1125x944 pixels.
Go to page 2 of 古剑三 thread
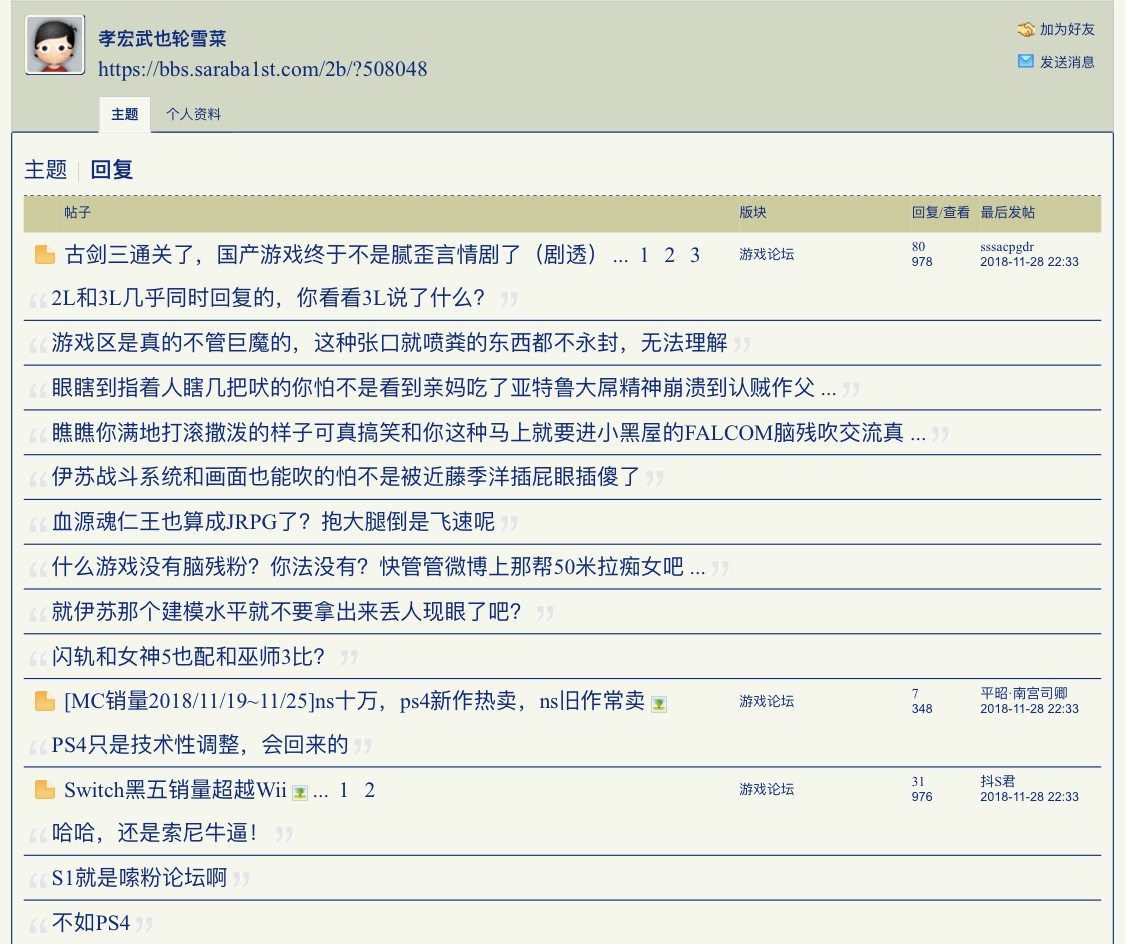(669, 255)
